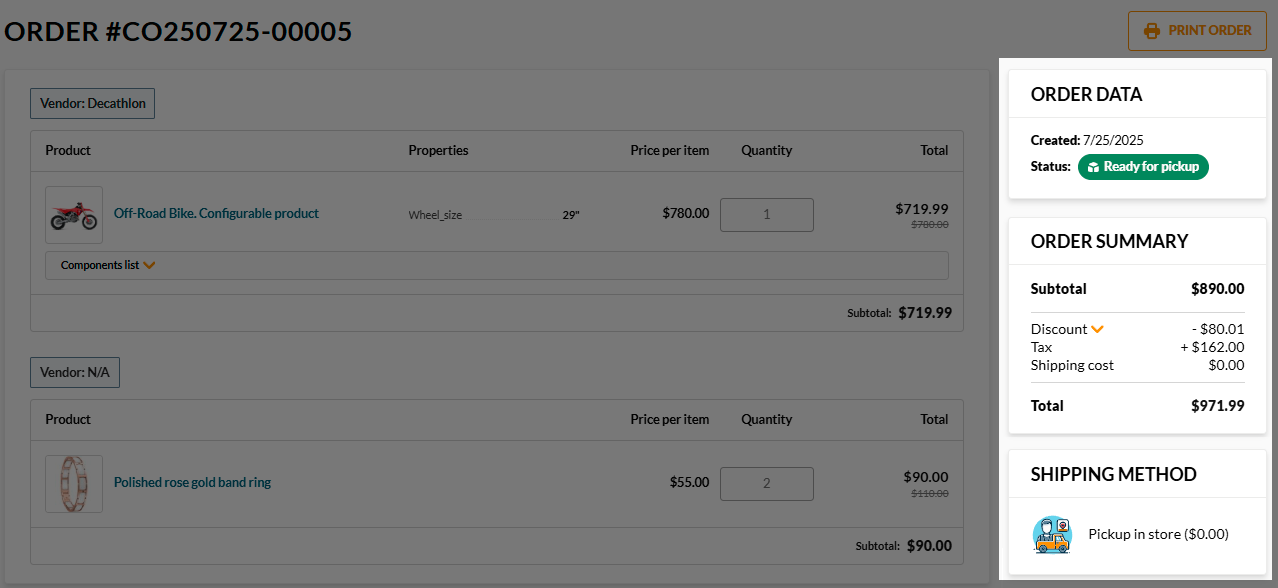Click the printer icon in Print Order
The width and height of the screenshot is (1278, 588).
[1152, 31]
